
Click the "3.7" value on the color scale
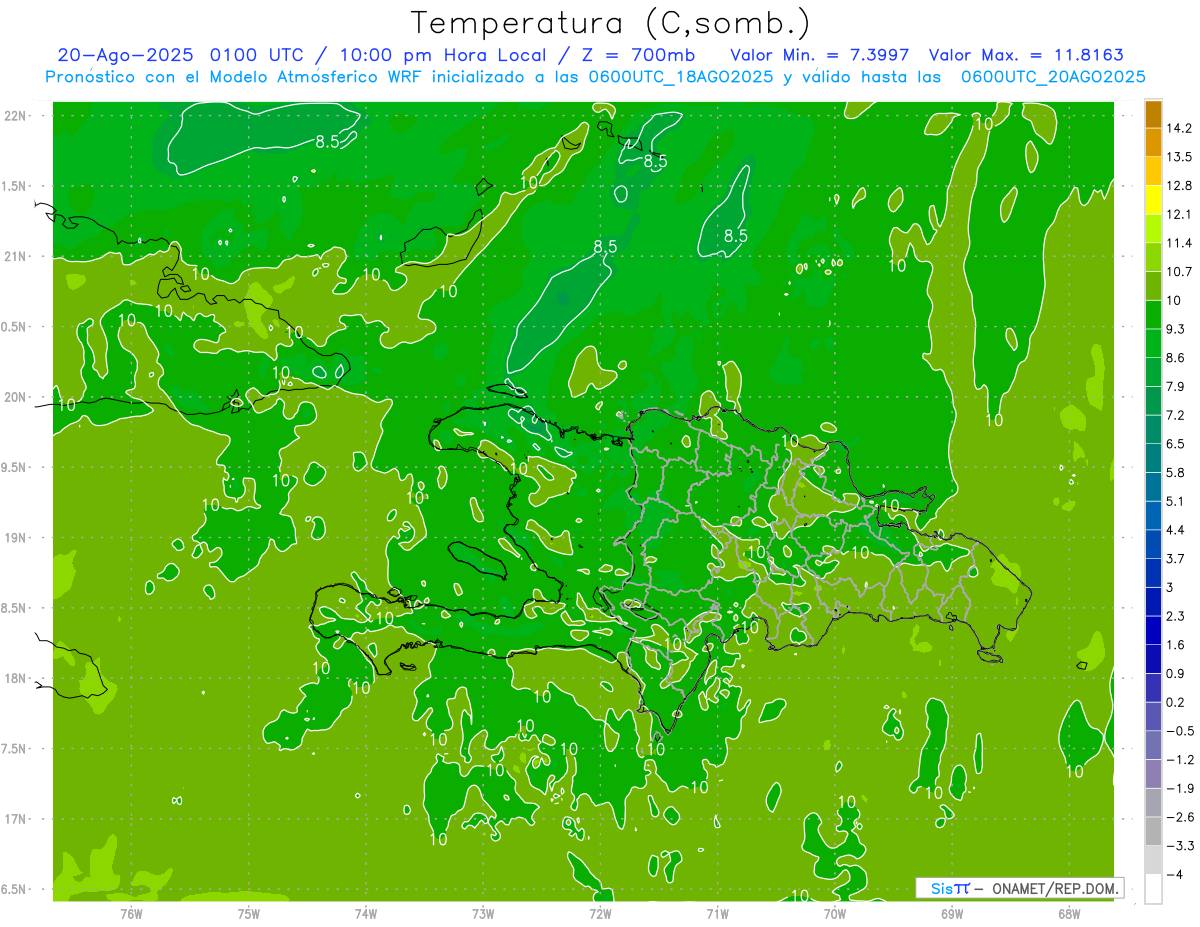(x=1176, y=559)
